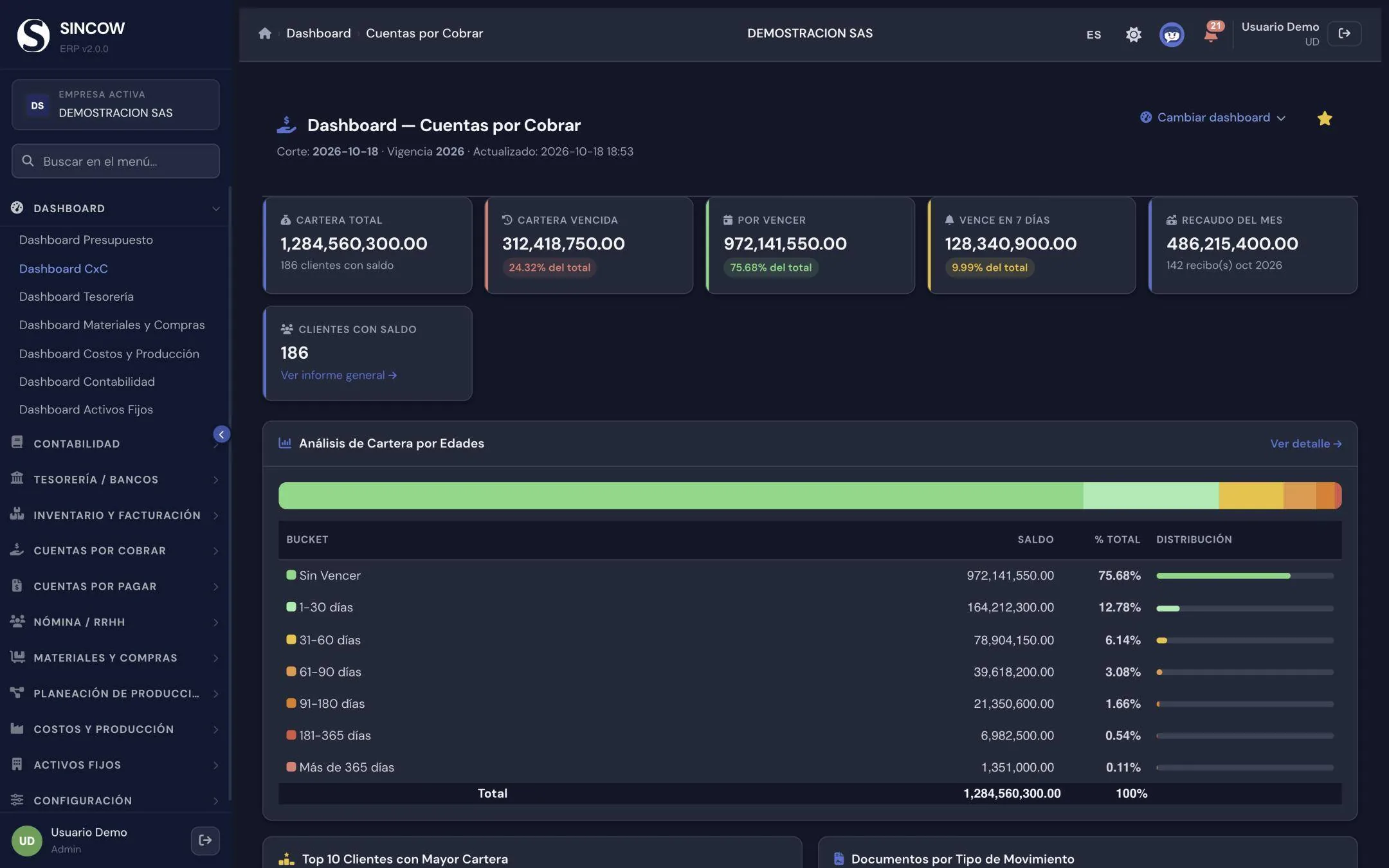Screen dimensions: 1389x868
Task: Click the Cartera Vencida summary card
Action: (x=589, y=245)
